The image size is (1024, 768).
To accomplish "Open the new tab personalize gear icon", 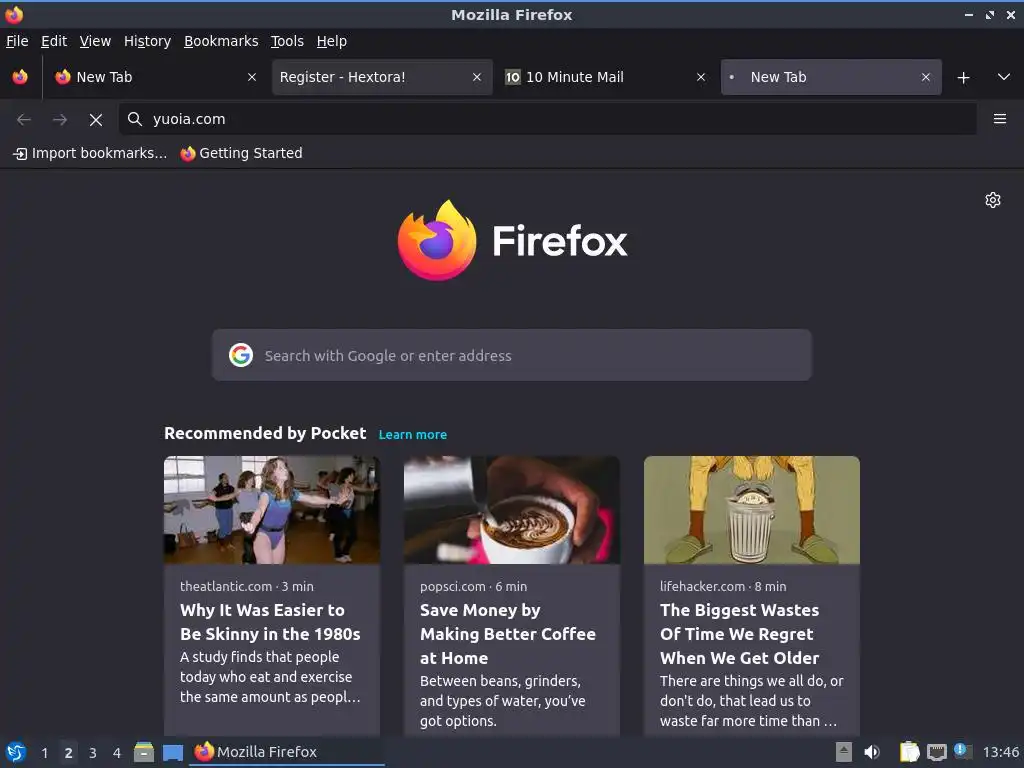I will (x=993, y=200).
